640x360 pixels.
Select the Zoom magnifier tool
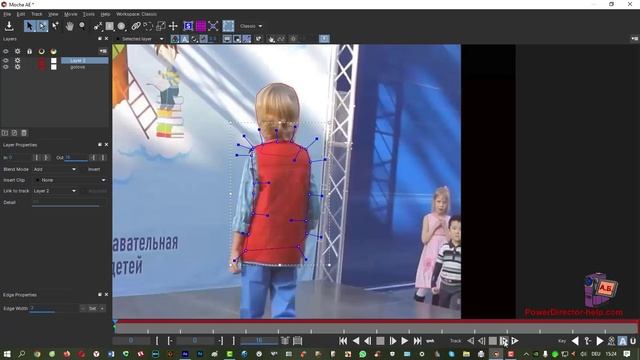pos(82,26)
